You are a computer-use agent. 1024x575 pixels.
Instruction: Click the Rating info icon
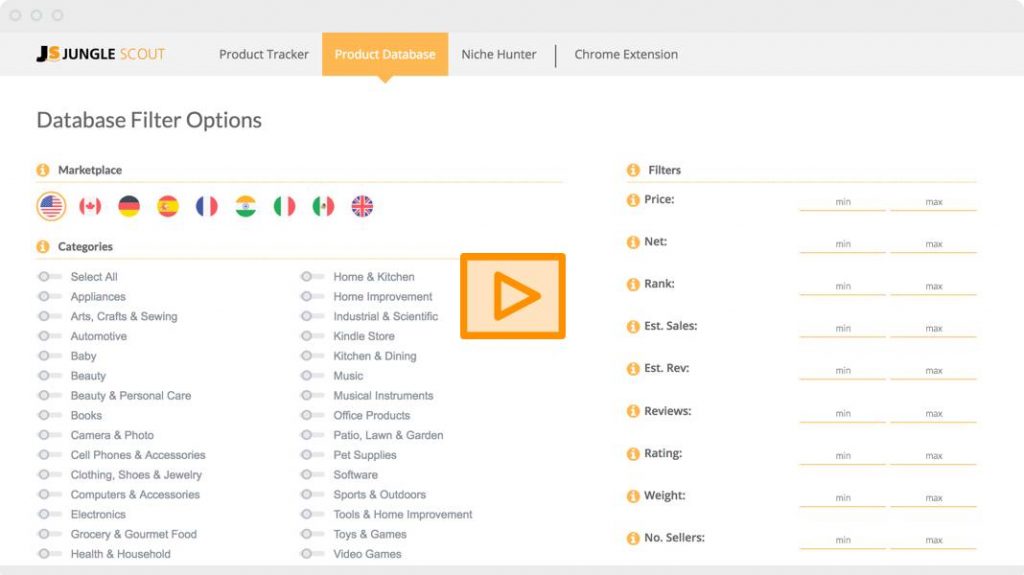tap(633, 453)
